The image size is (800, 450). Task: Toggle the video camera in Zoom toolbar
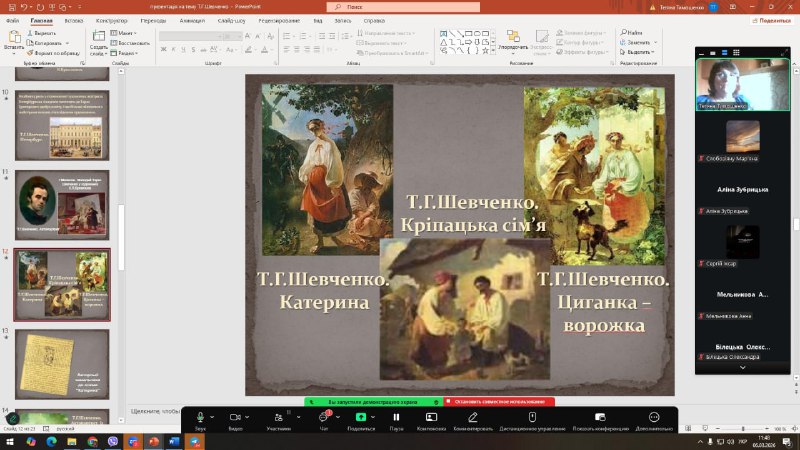point(235,417)
